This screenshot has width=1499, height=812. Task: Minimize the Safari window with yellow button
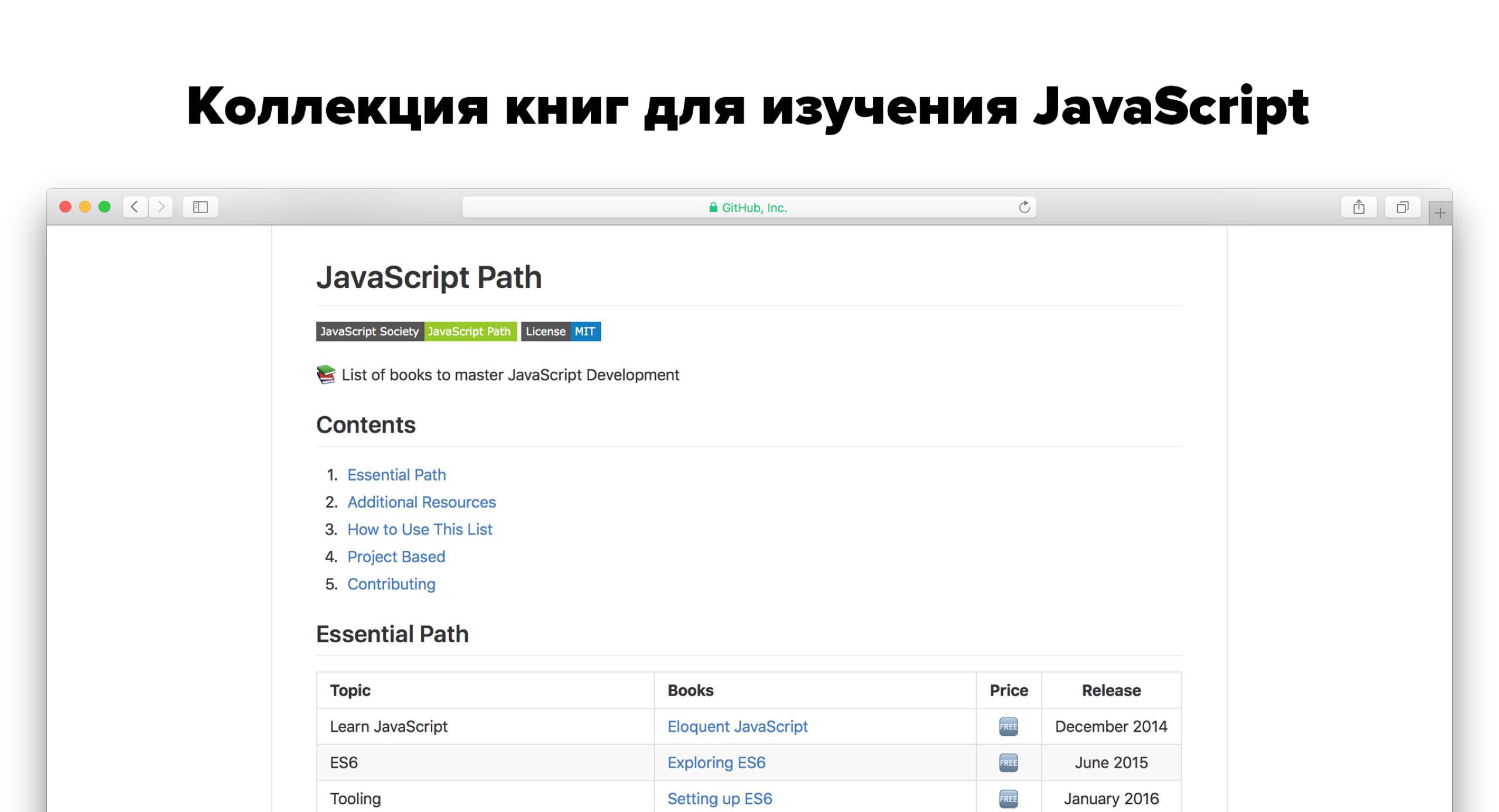[85, 207]
